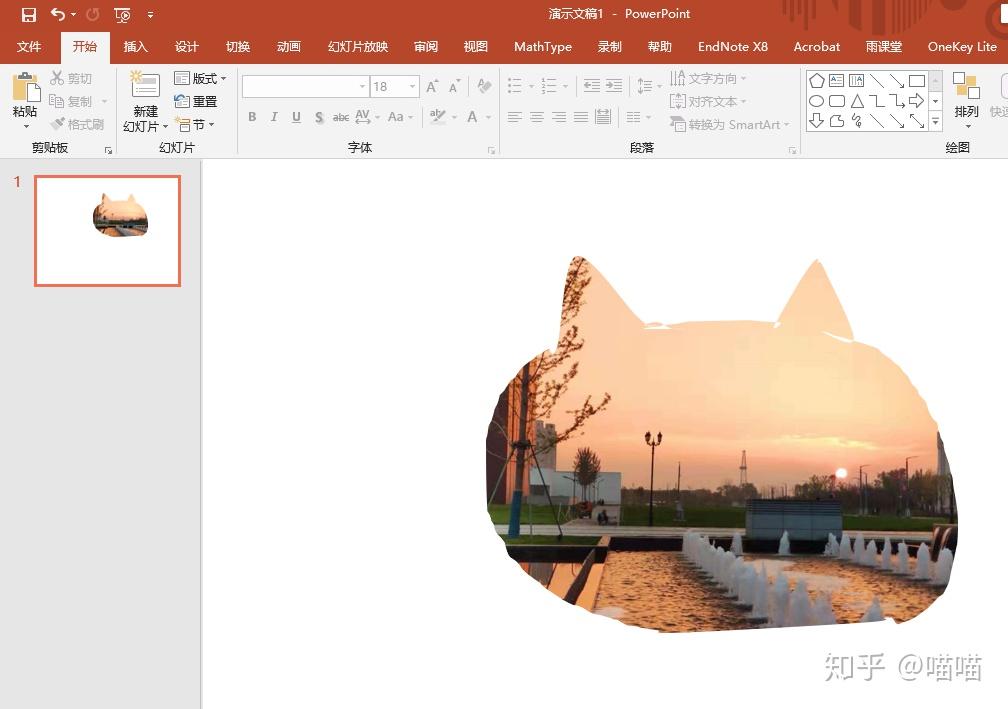This screenshot has height=709, width=1008.
Task: Open the EndNote X8 tab
Action: click(x=733, y=46)
